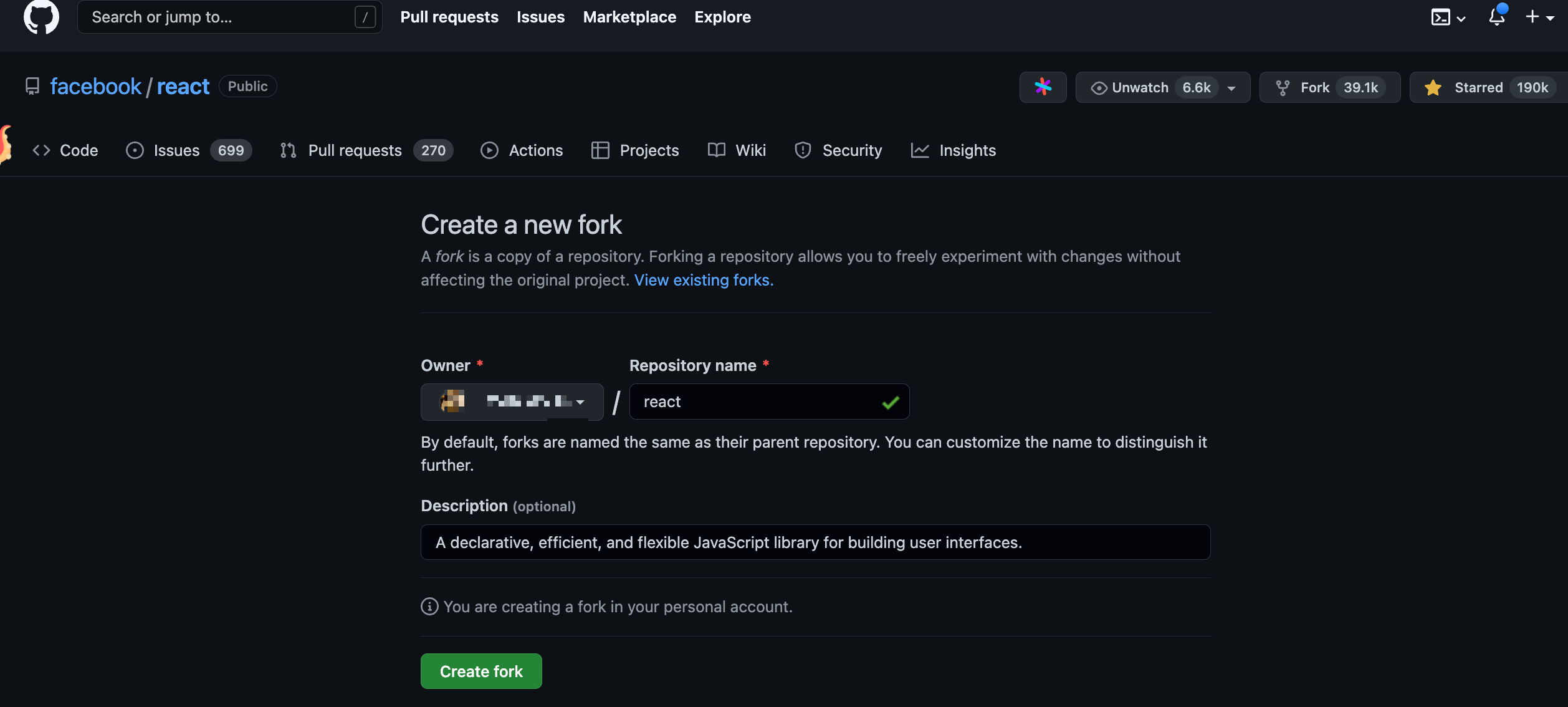This screenshot has height=707, width=1568.
Task: Expand the plus create-new menu
Action: pos(1539,17)
